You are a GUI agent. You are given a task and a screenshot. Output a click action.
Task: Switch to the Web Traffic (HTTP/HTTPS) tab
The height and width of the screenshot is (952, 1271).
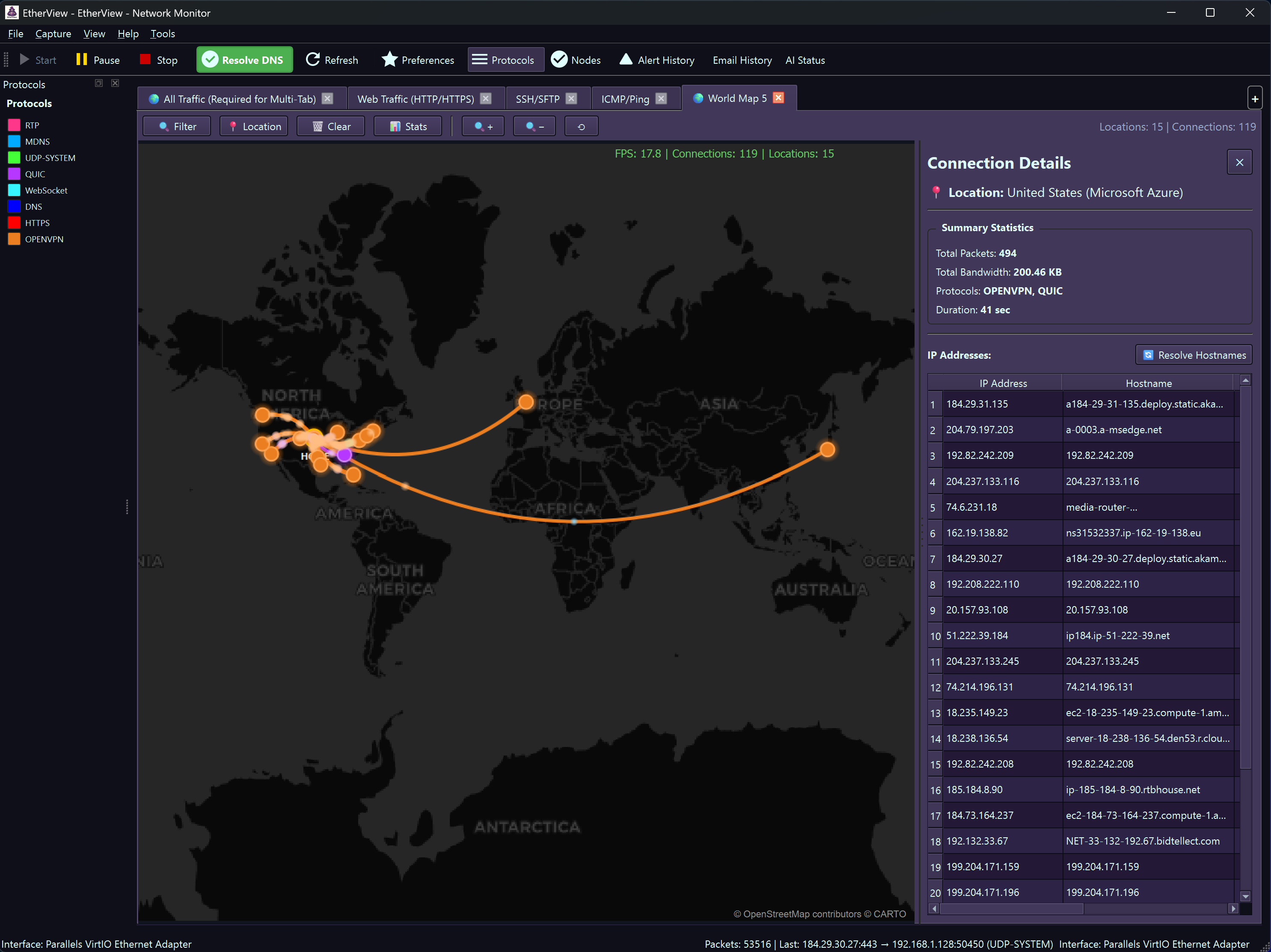[416, 98]
